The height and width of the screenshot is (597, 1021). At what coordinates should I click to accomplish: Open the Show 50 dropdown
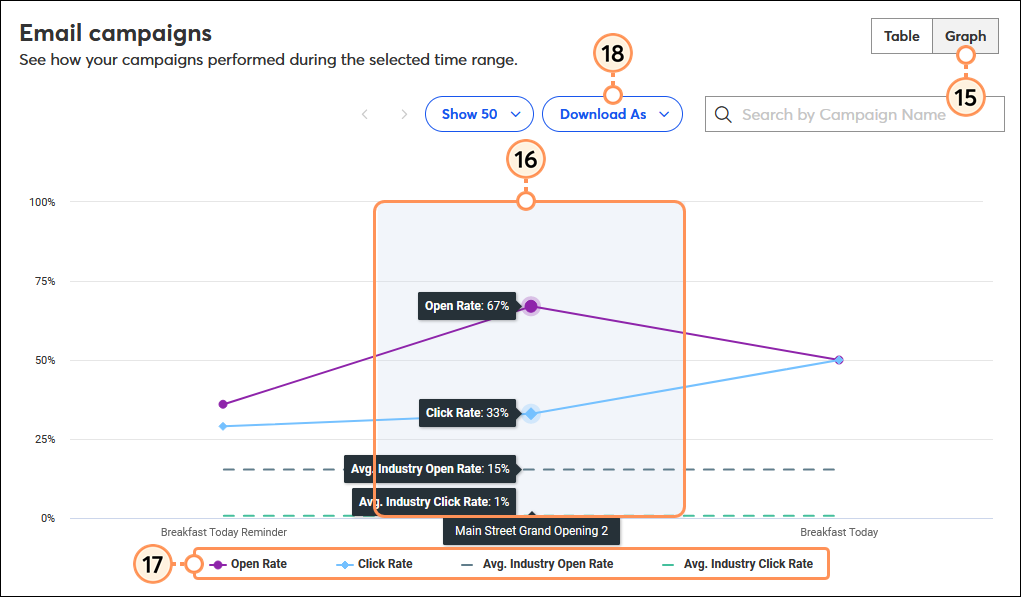pyautogui.click(x=479, y=115)
